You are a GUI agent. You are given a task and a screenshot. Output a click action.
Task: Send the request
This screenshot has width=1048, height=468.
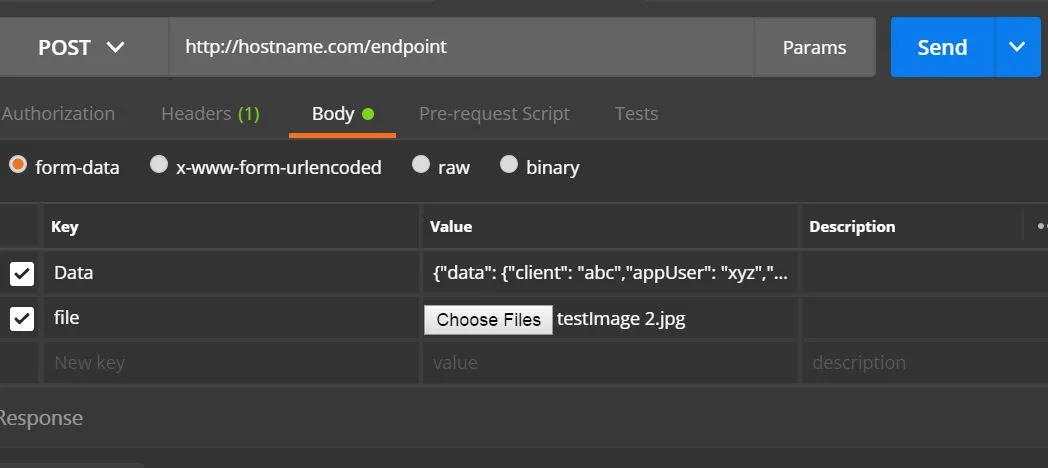click(942, 47)
